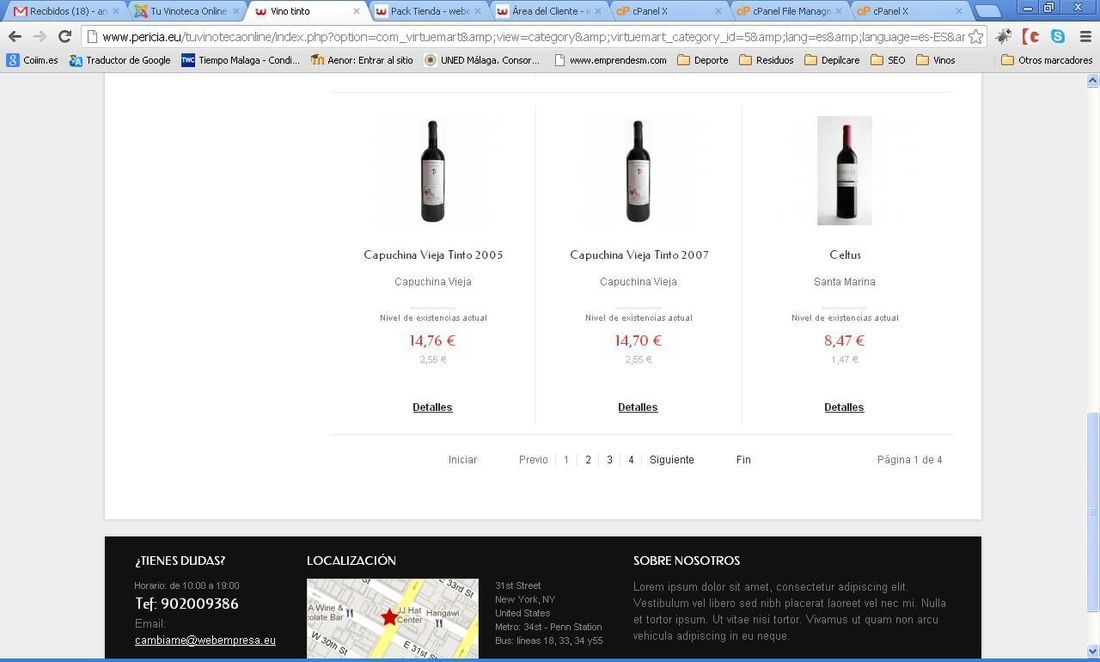The width and height of the screenshot is (1100, 662).
Task: Click the 8,47 € price
Action: tap(844, 340)
